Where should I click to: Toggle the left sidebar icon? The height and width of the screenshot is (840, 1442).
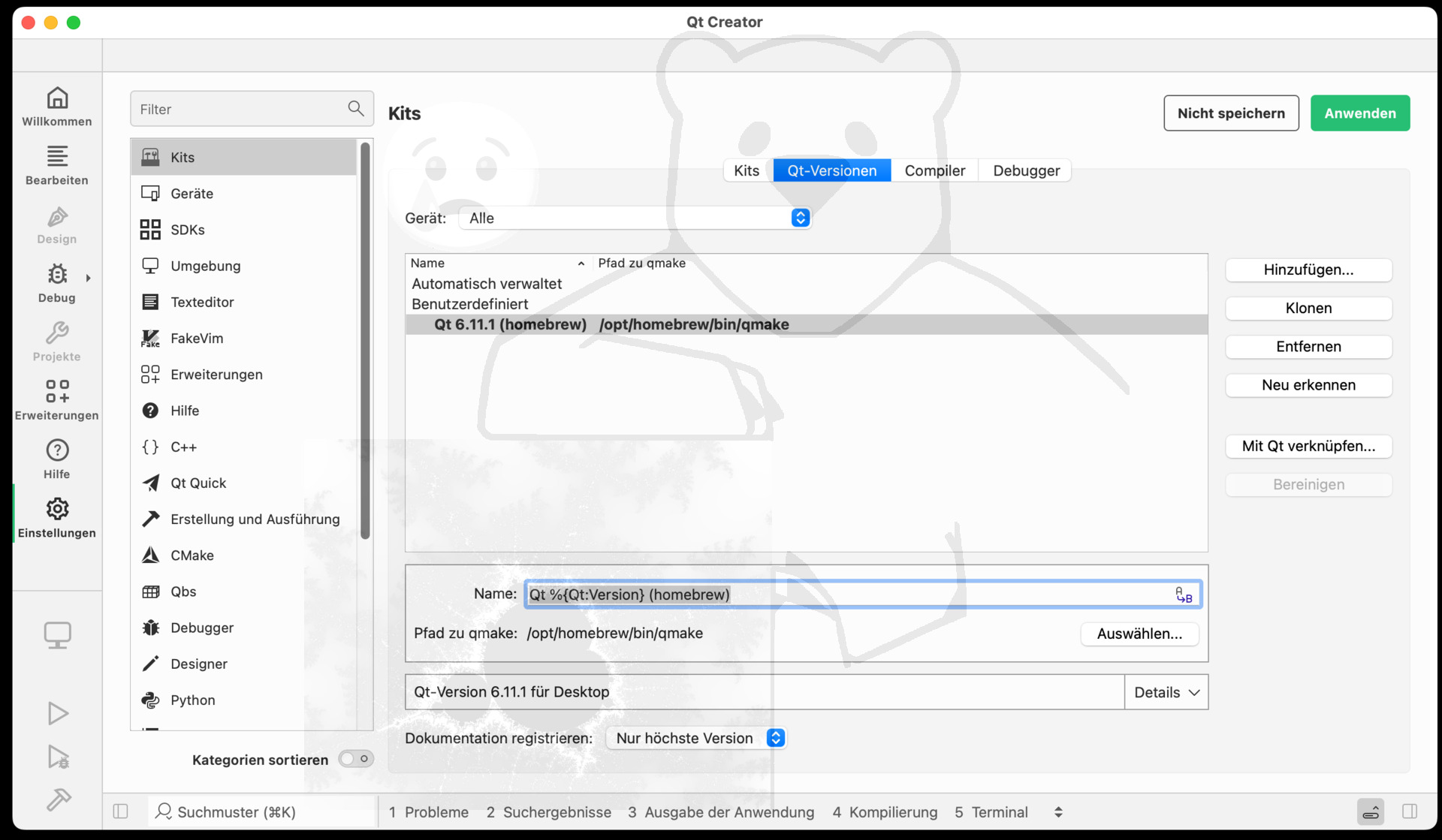tap(120, 811)
